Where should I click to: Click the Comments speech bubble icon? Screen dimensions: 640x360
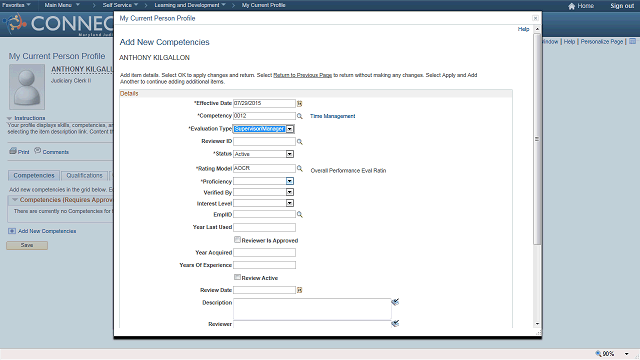click(38, 151)
